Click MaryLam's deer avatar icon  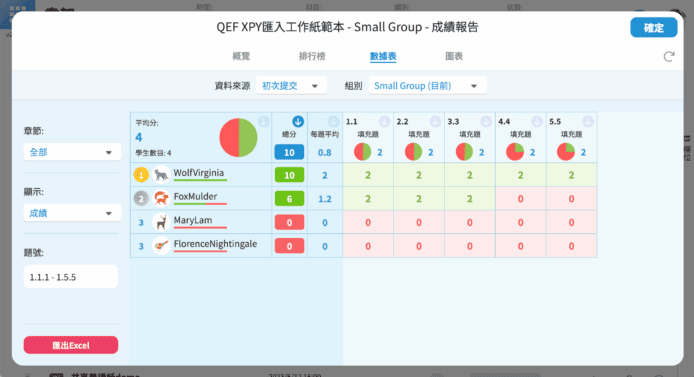click(x=161, y=222)
